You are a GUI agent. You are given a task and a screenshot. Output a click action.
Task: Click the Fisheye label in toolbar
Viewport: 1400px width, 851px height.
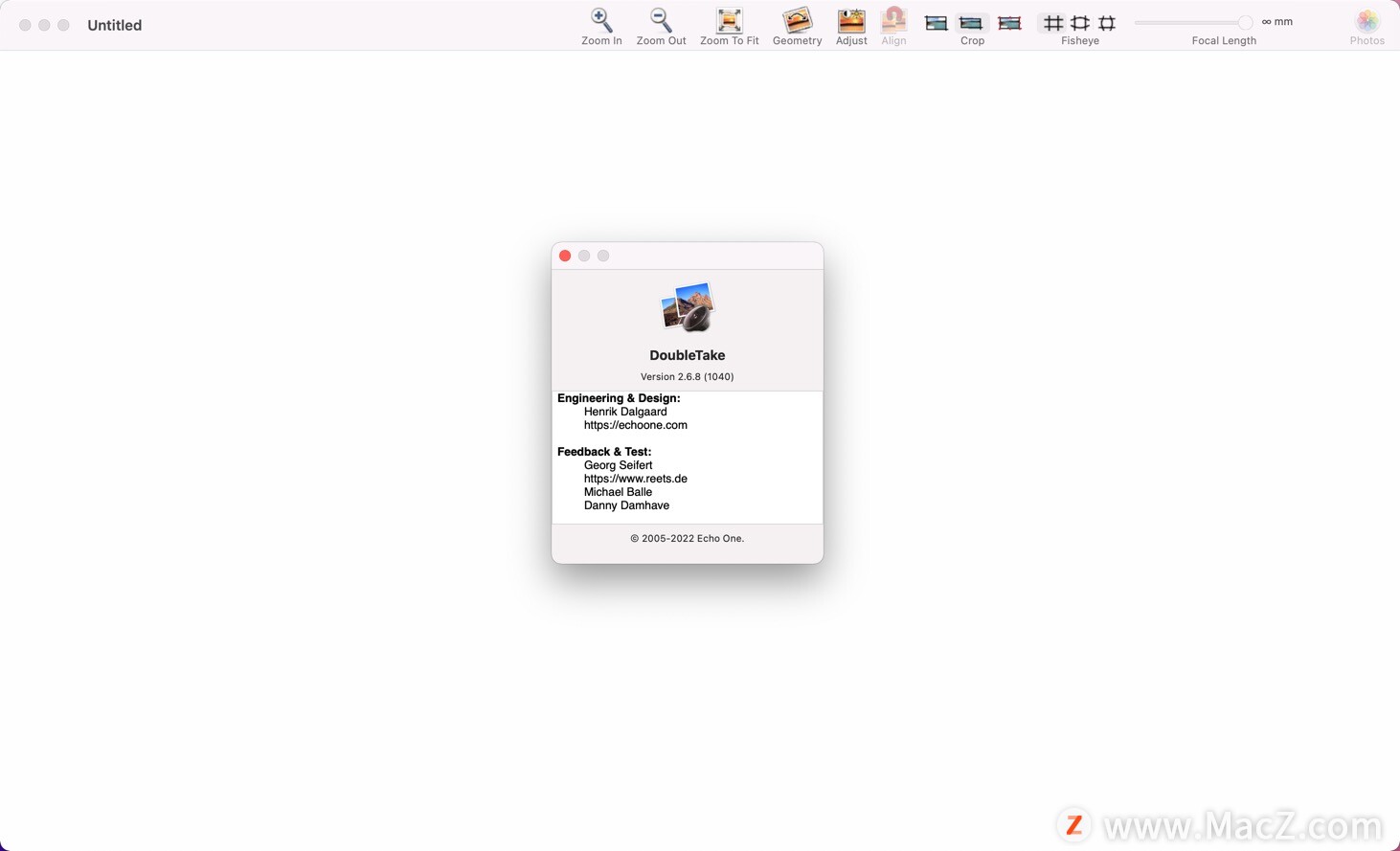click(x=1080, y=40)
